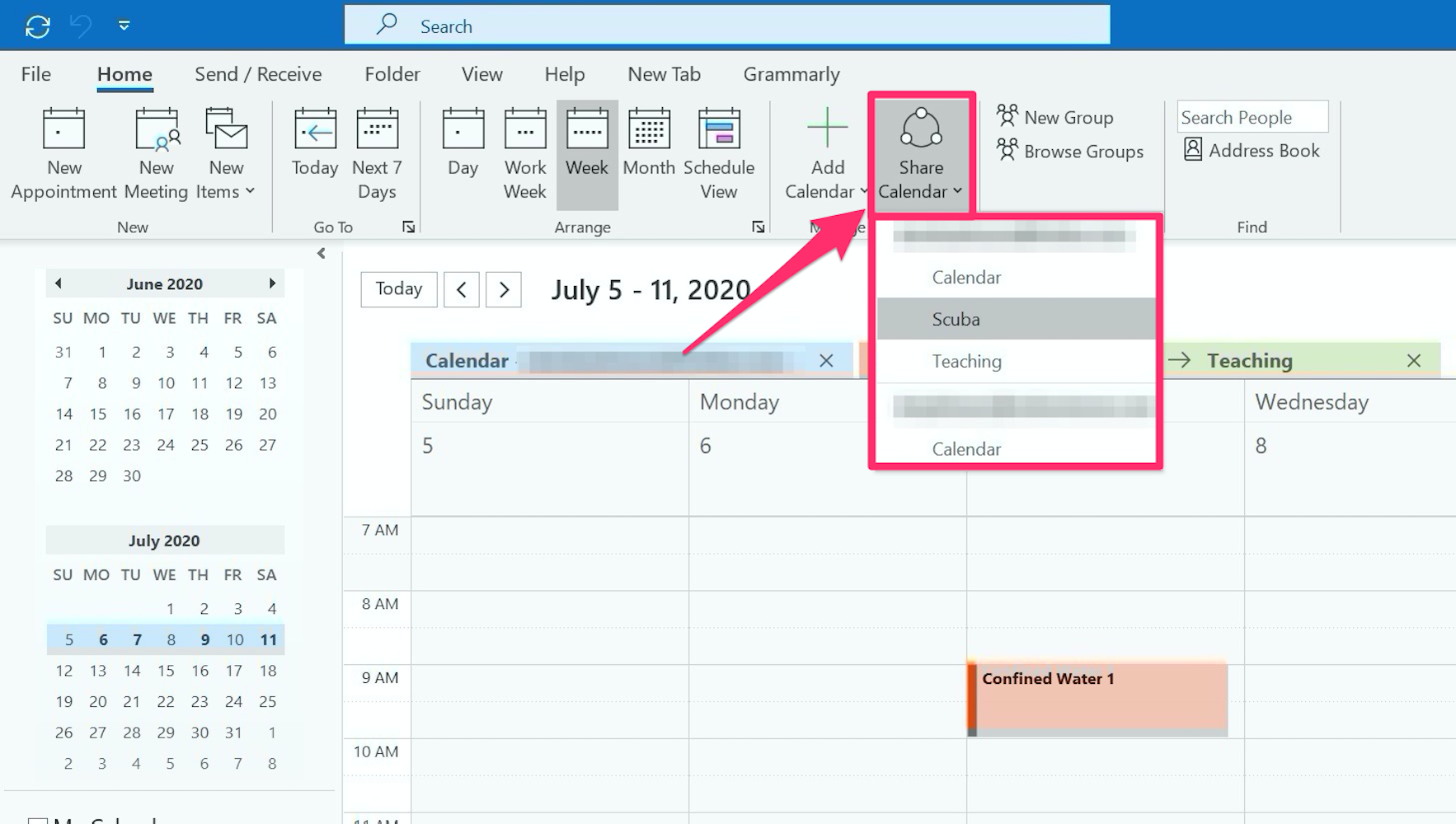Open the Go To dialog launcher
1456x824 pixels.
click(x=408, y=227)
